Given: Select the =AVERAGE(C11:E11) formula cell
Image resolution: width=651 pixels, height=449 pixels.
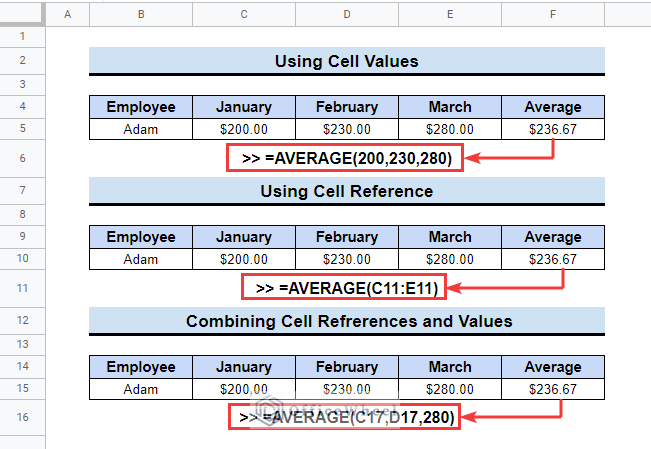Looking at the screenshot, I should click(x=344, y=287).
